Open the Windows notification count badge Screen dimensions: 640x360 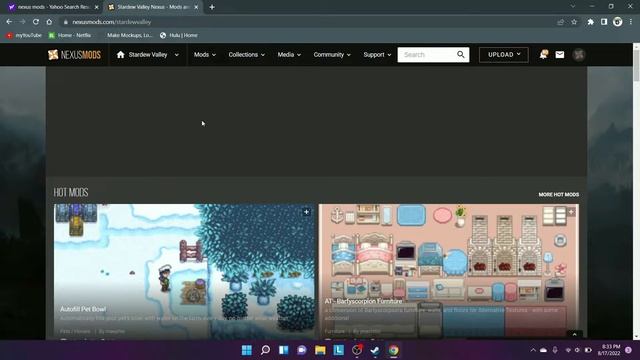629,350
